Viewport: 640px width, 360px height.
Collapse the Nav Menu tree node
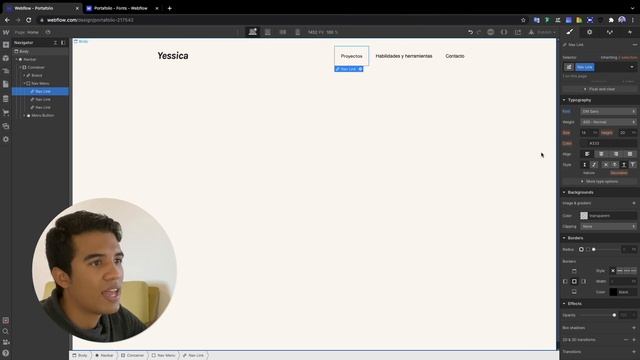coord(24,83)
